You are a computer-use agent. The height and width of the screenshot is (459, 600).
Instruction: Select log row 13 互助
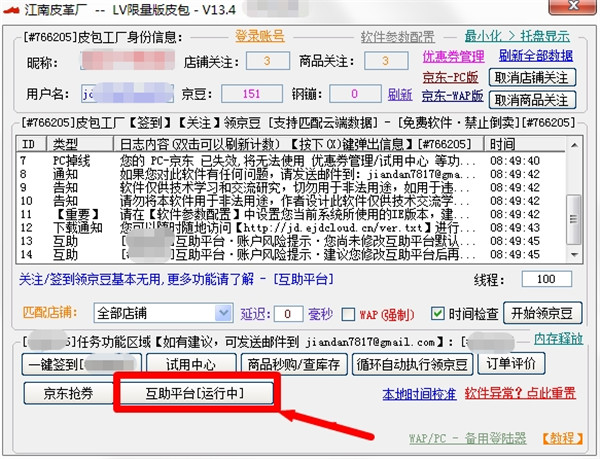pyautogui.click(x=291, y=241)
